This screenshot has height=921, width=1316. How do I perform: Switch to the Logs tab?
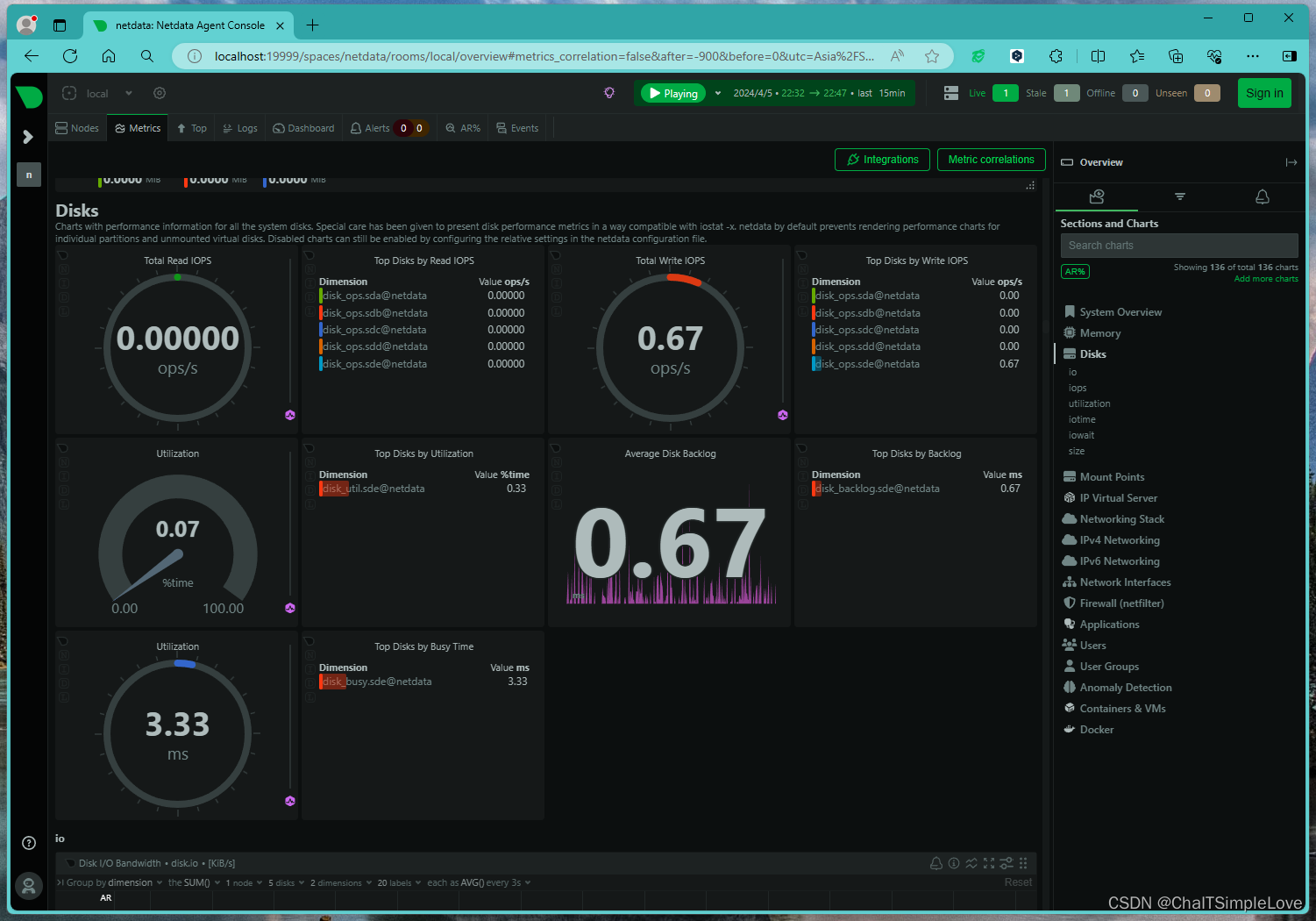(x=240, y=128)
